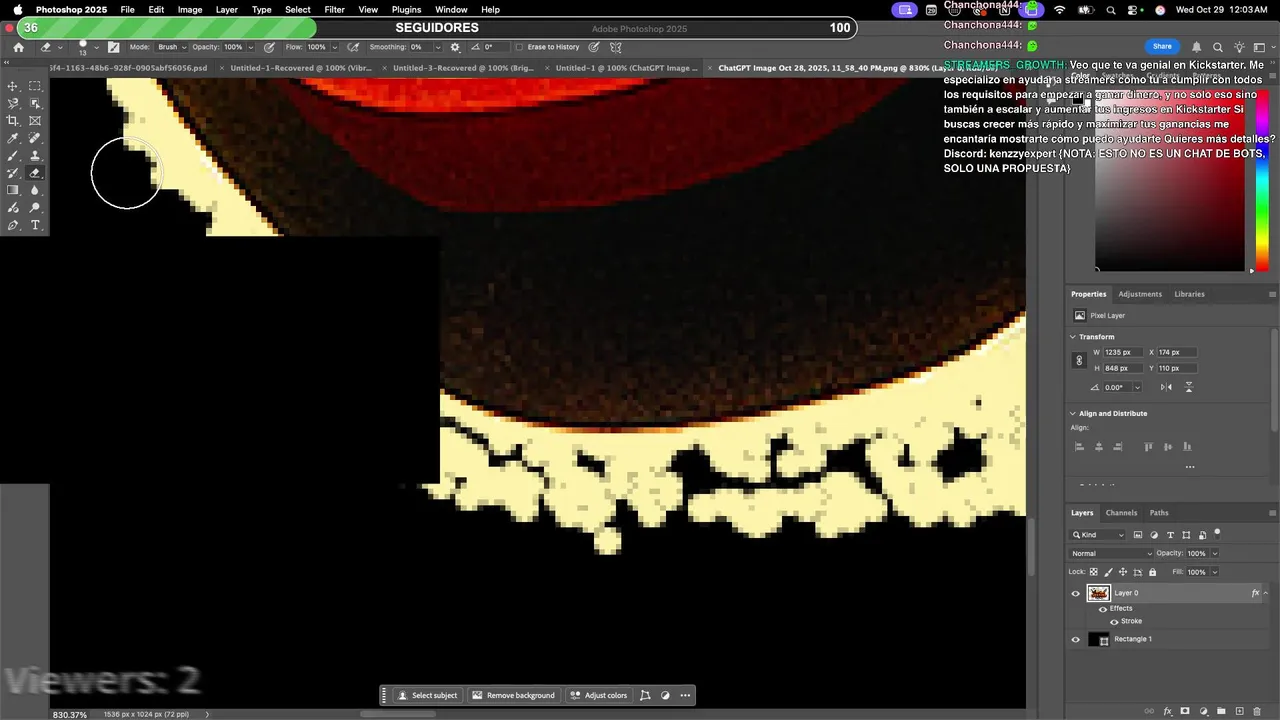Open Kind filter dropdown in Layers
The height and width of the screenshot is (720, 1280).
coord(1098,535)
